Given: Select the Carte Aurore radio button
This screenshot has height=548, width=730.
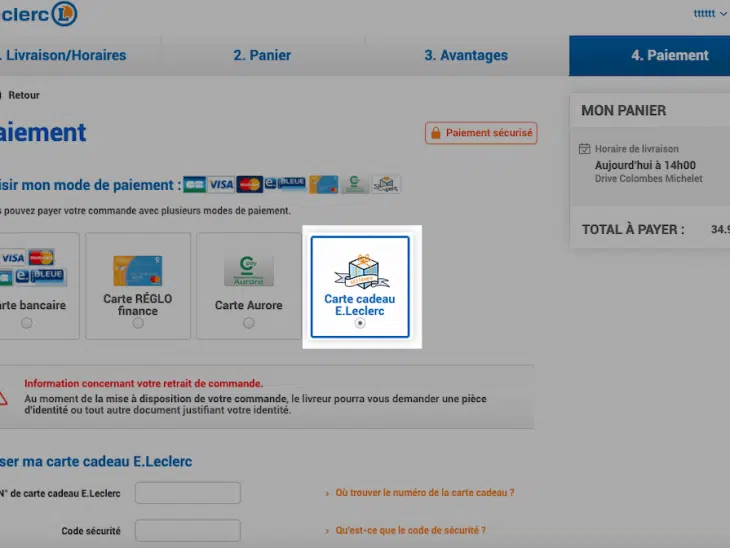Looking at the screenshot, I should coord(249,323).
